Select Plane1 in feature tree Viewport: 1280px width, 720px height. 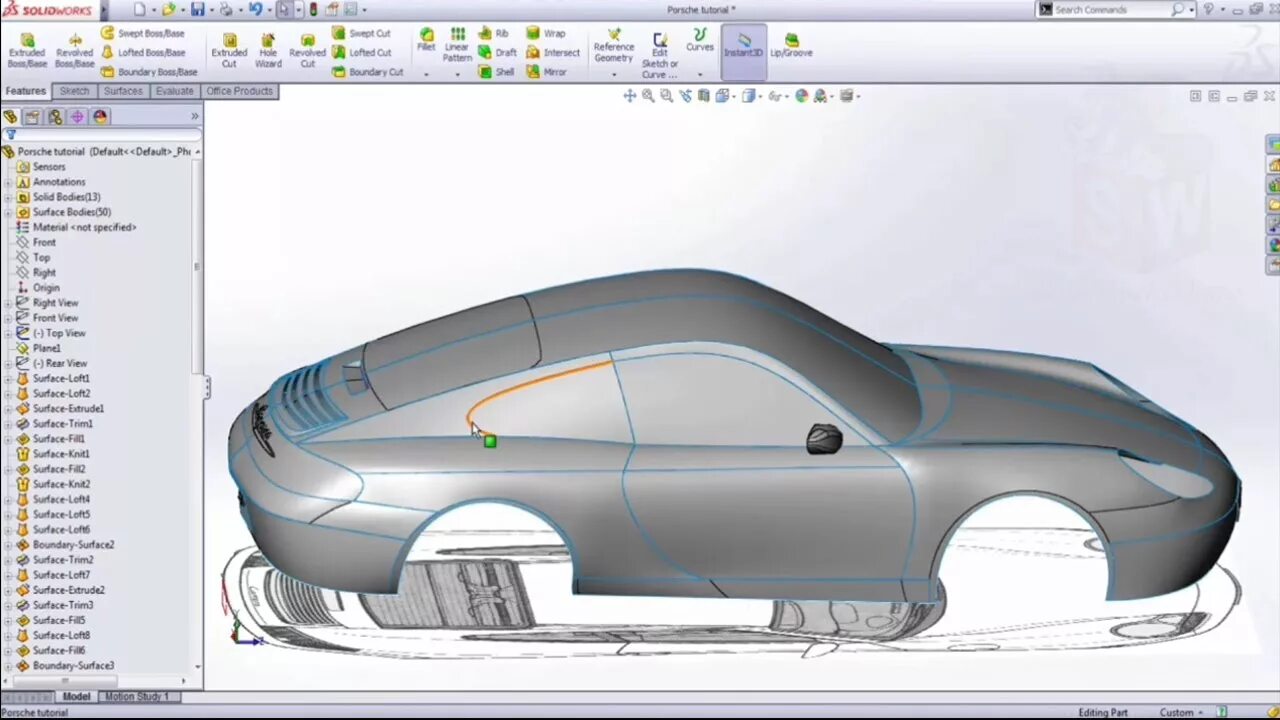pyautogui.click(x=38, y=348)
